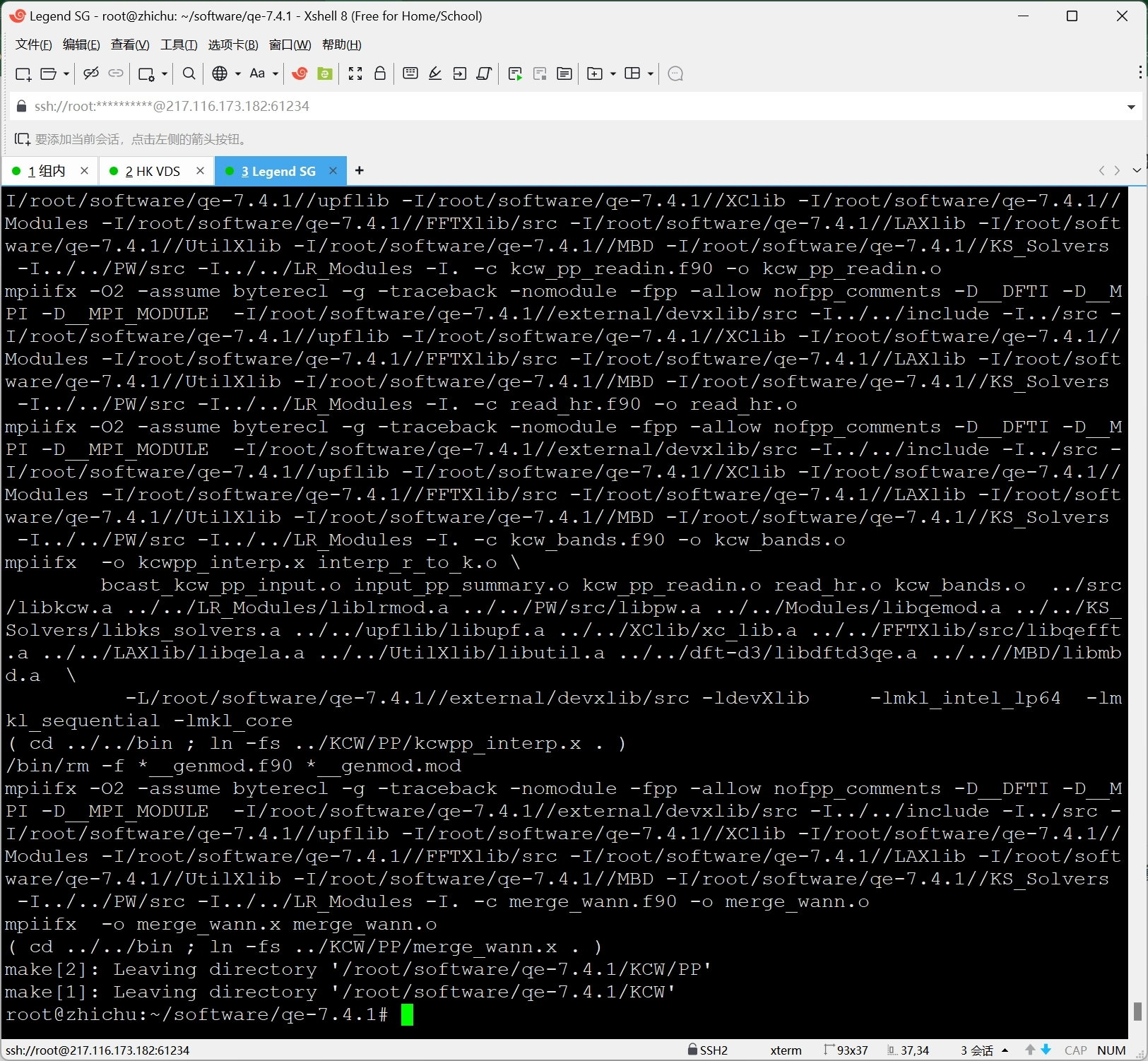Open the keyboard key mapping icon
This screenshot has height=1061, width=1148.
coord(410,73)
